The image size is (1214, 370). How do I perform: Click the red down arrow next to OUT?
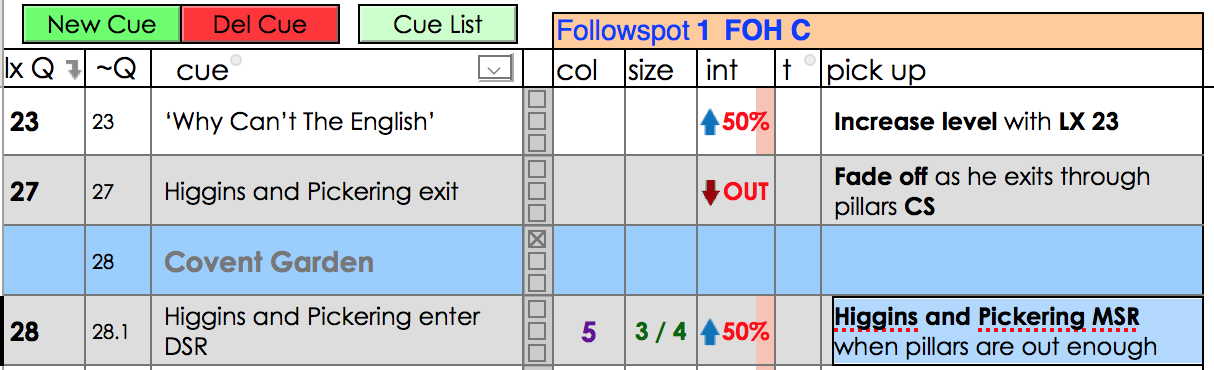coord(711,191)
